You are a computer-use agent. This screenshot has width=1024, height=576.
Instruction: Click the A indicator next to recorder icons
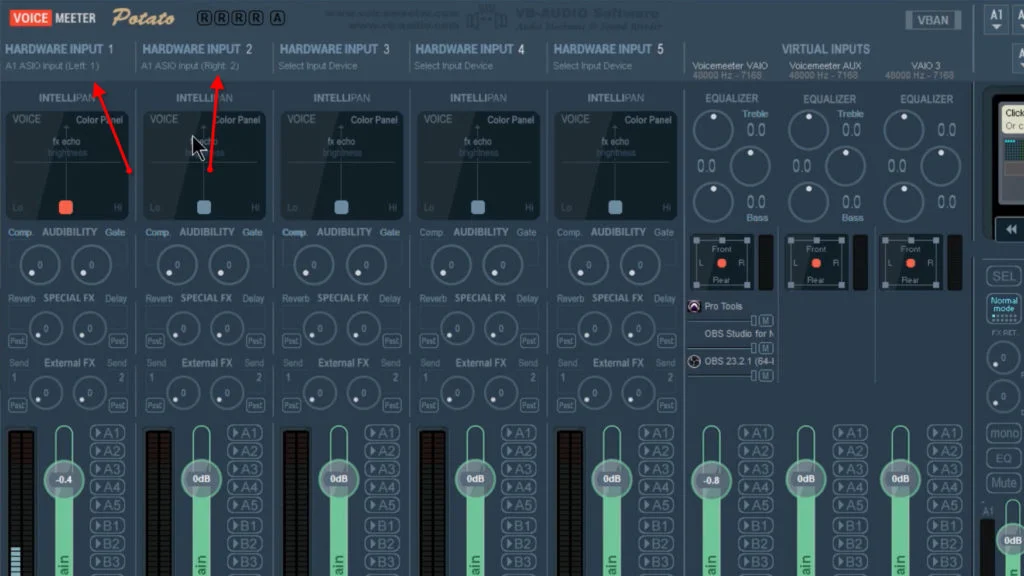278,18
